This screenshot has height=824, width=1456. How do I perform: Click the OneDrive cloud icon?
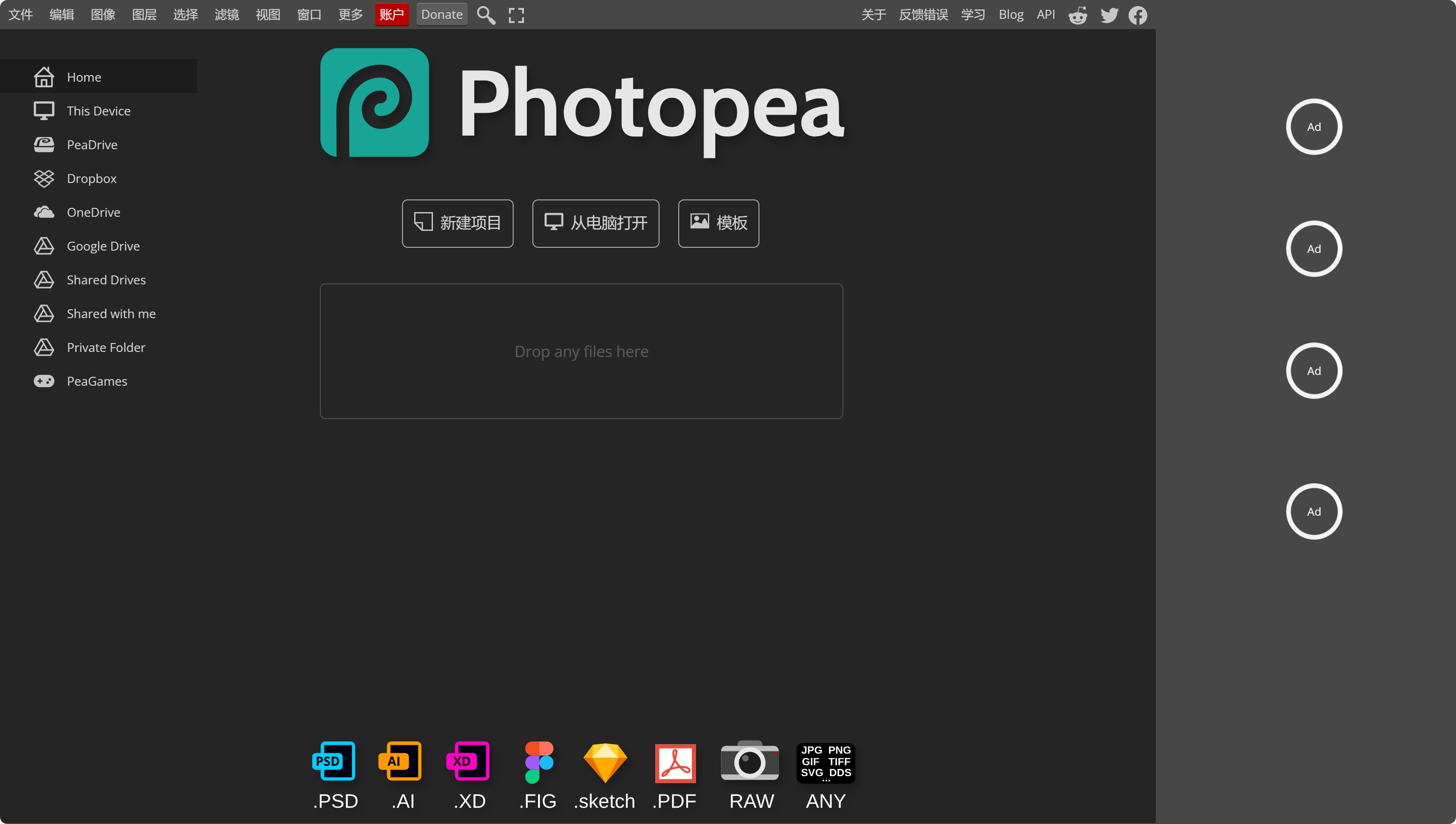click(44, 212)
